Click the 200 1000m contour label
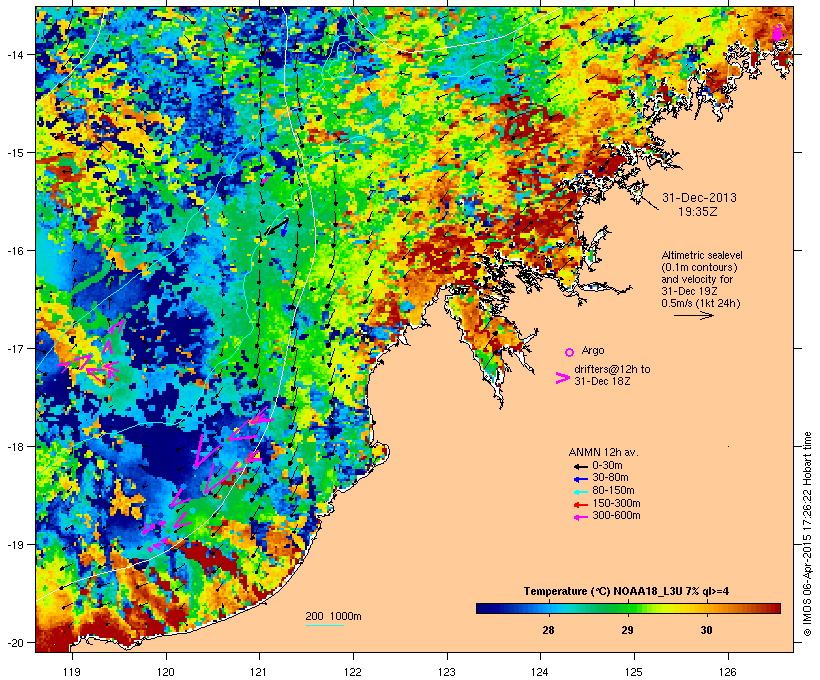The width and height of the screenshot is (820, 680). click(x=333, y=616)
